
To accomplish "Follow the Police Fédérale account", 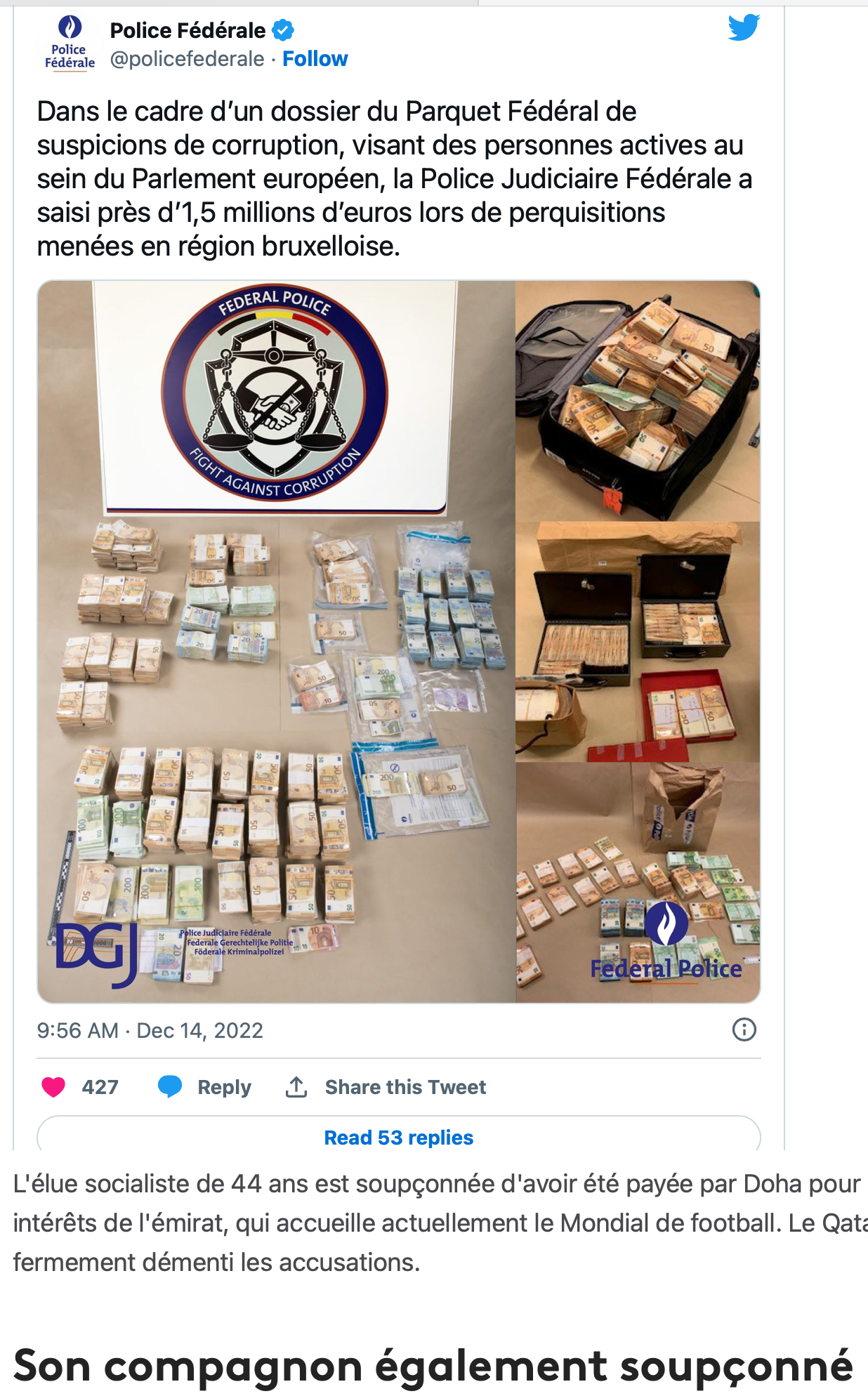I will point(315,59).
